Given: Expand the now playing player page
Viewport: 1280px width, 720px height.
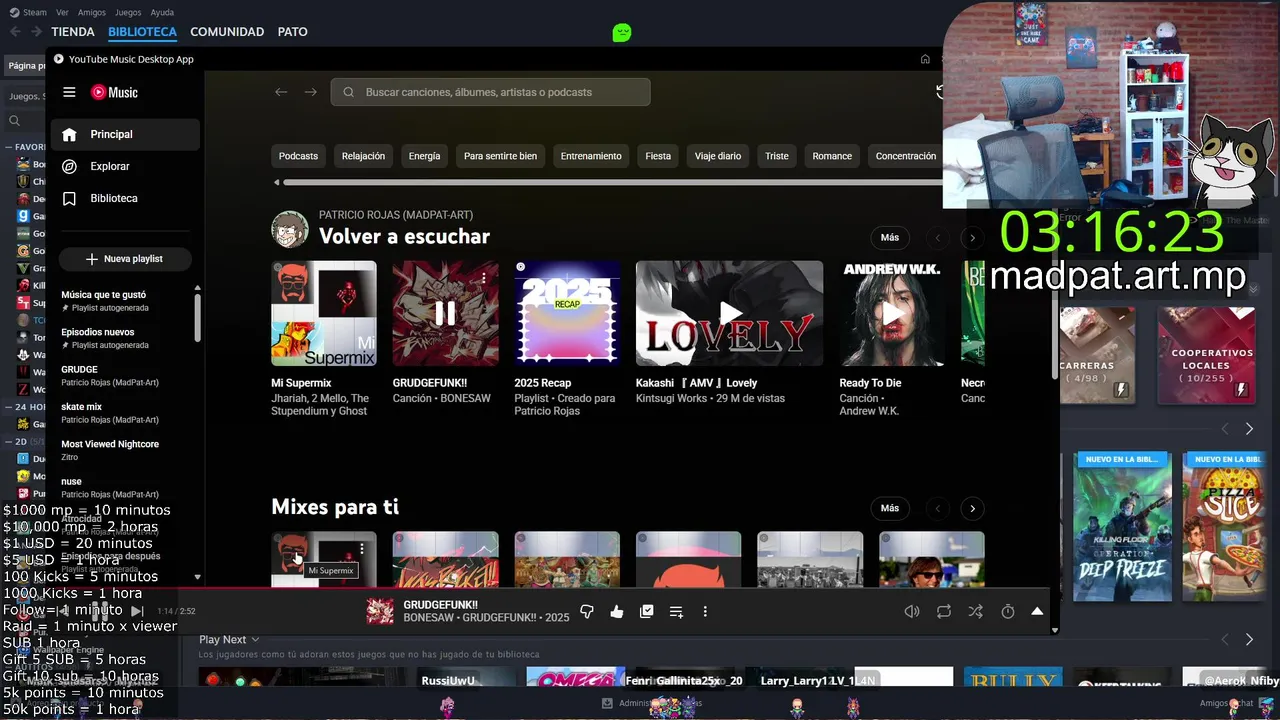Looking at the screenshot, I should click(x=1037, y=611).
